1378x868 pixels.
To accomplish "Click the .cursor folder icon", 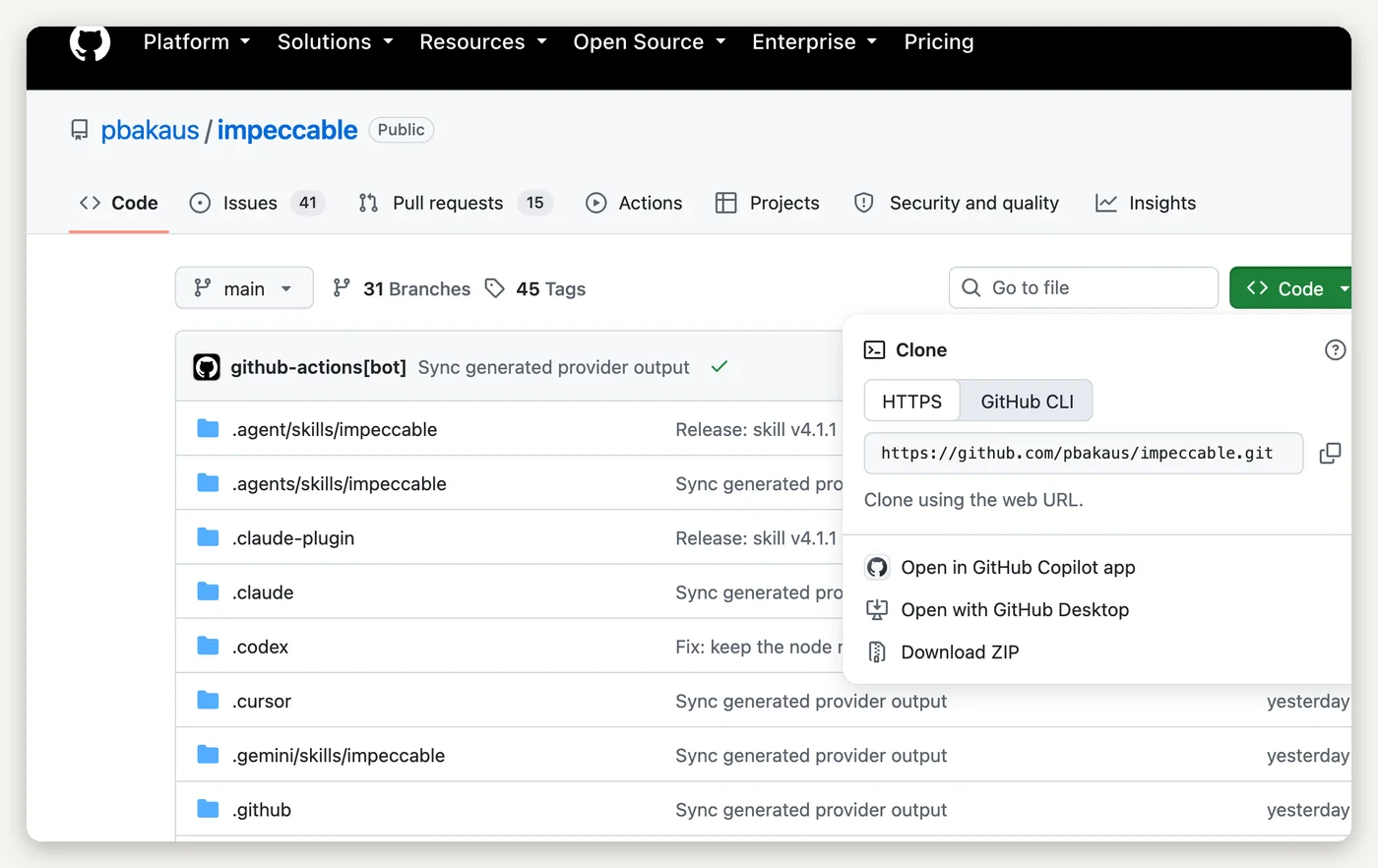I will coord(208,700).
